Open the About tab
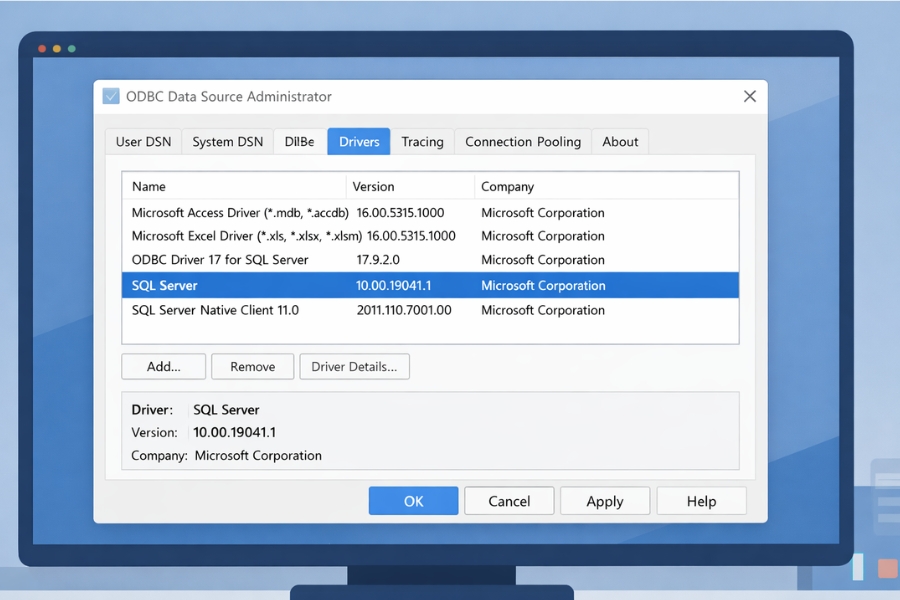Viewport: 900px width, 600px height. point(620,141)
